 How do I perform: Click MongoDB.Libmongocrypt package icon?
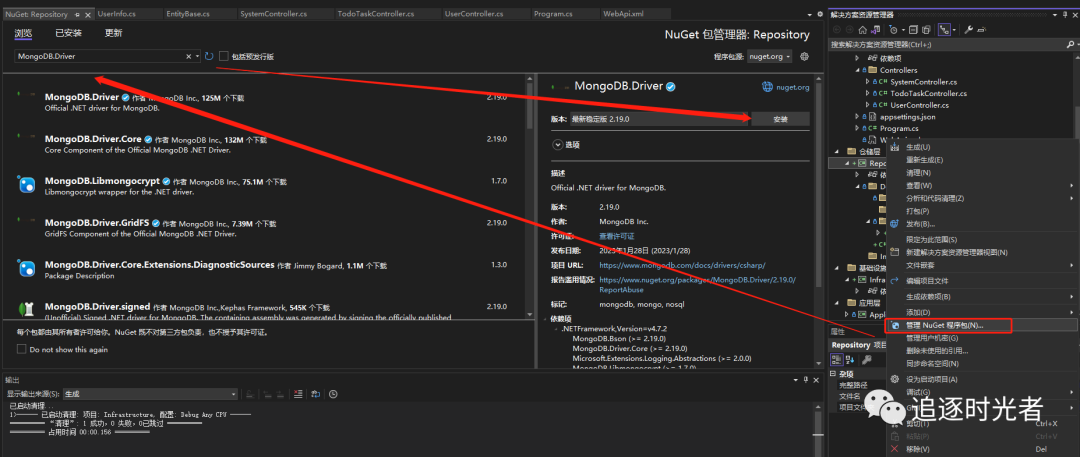pyautogui.click(x=25, y=185)
